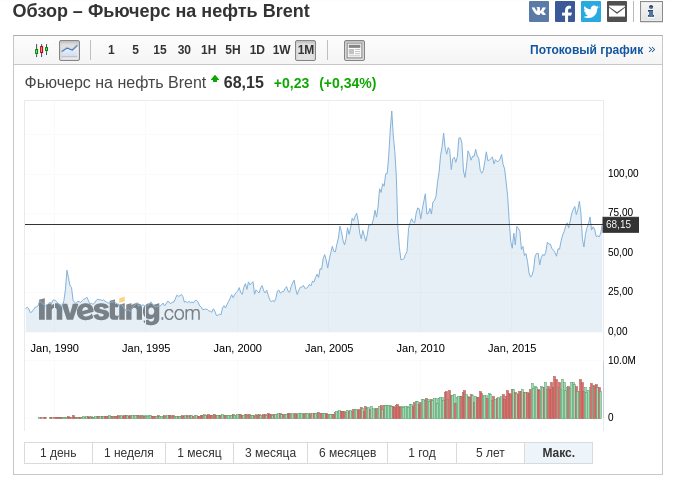Send the chart by email icon
Screen dimensions: 673x479
pos(617,12)
